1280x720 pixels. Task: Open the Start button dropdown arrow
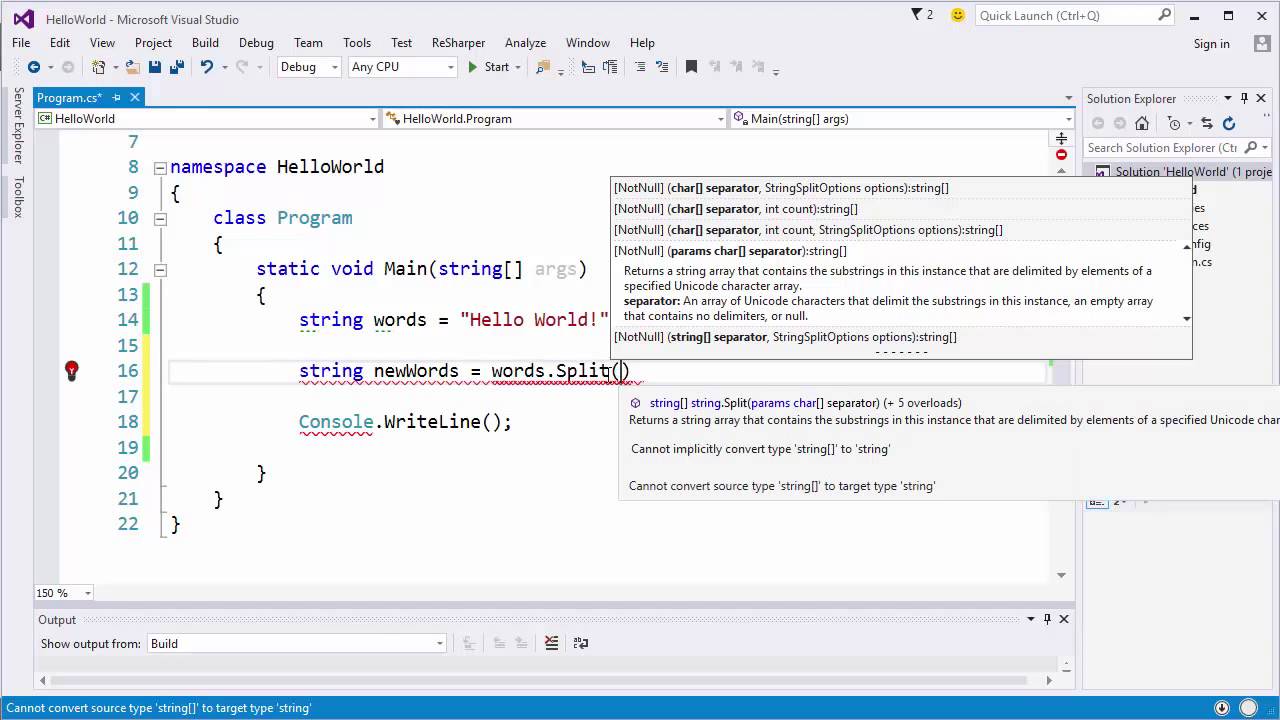(517, 67)
